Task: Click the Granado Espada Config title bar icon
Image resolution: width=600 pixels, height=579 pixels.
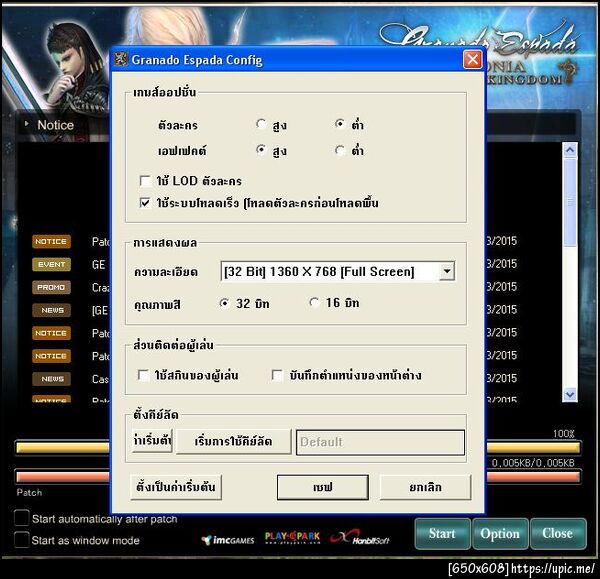Action: coord(121,59)
